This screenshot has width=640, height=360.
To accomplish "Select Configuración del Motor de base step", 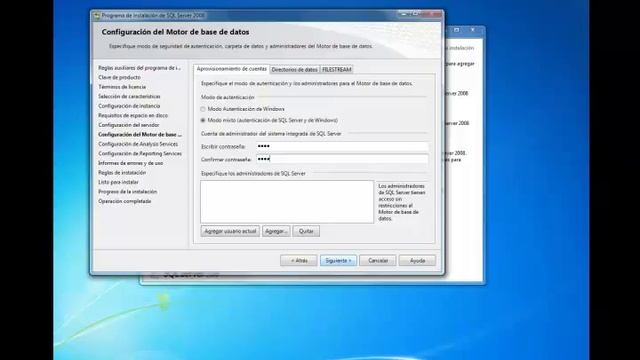I will click(140, 134).
